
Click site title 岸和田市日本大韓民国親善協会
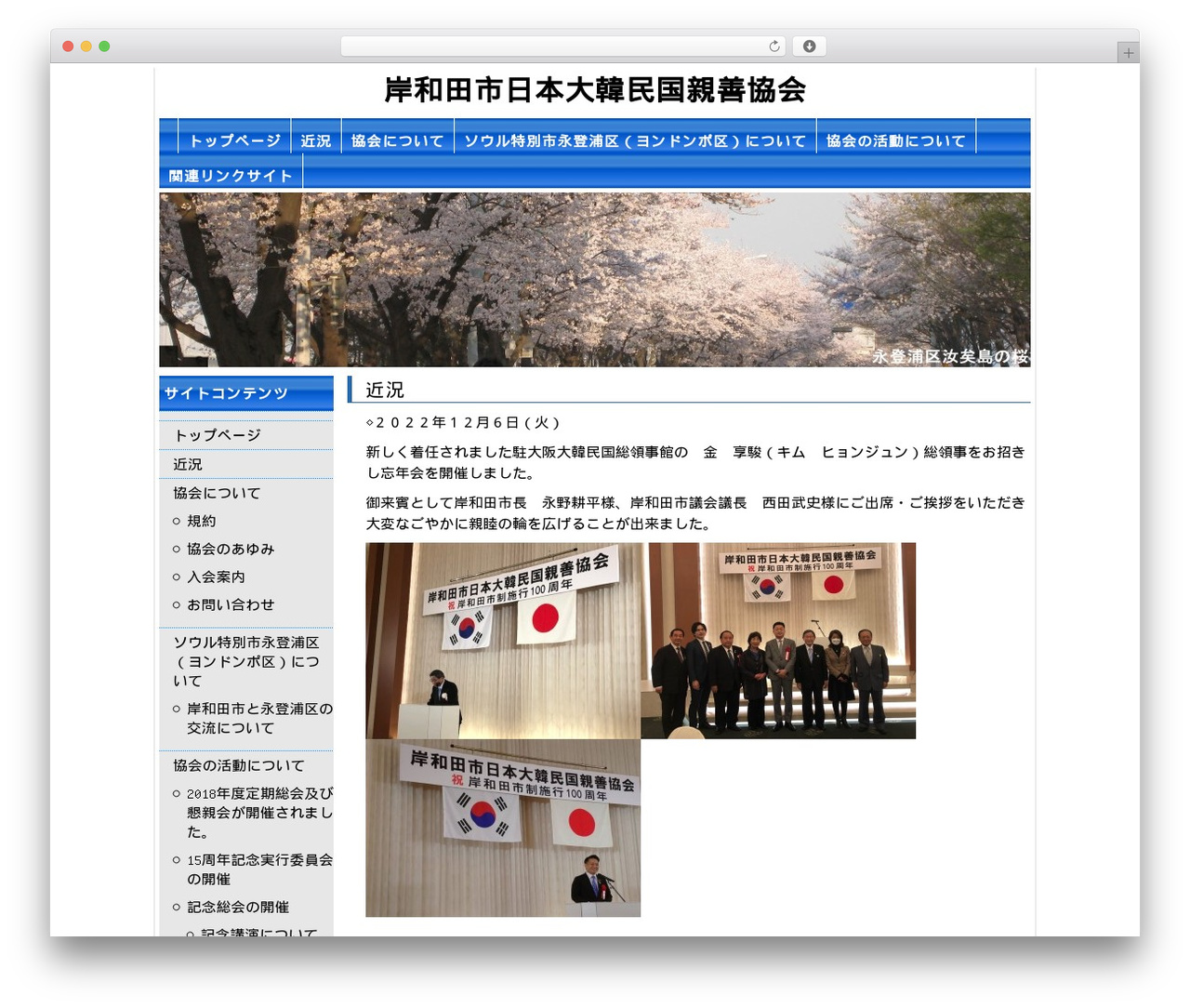tap(595, 90)
